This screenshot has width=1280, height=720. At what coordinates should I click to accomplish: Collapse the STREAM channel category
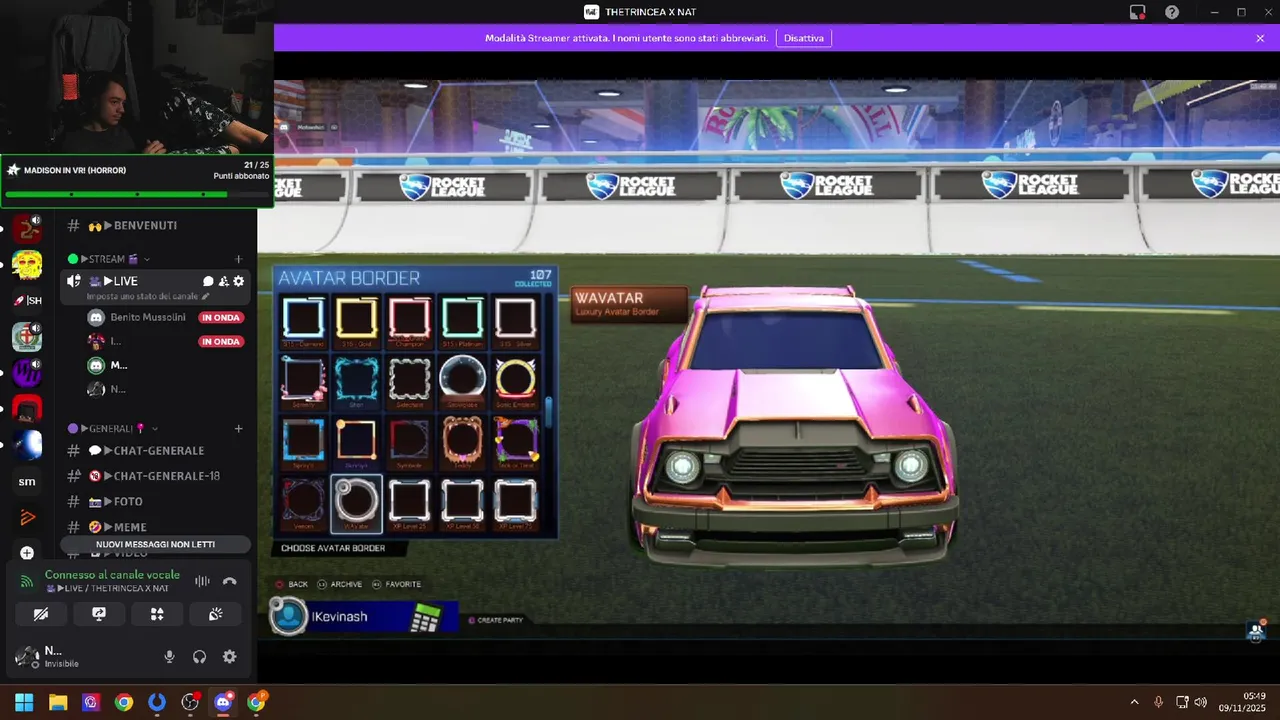pyautogui.click(x=109, y=259)
